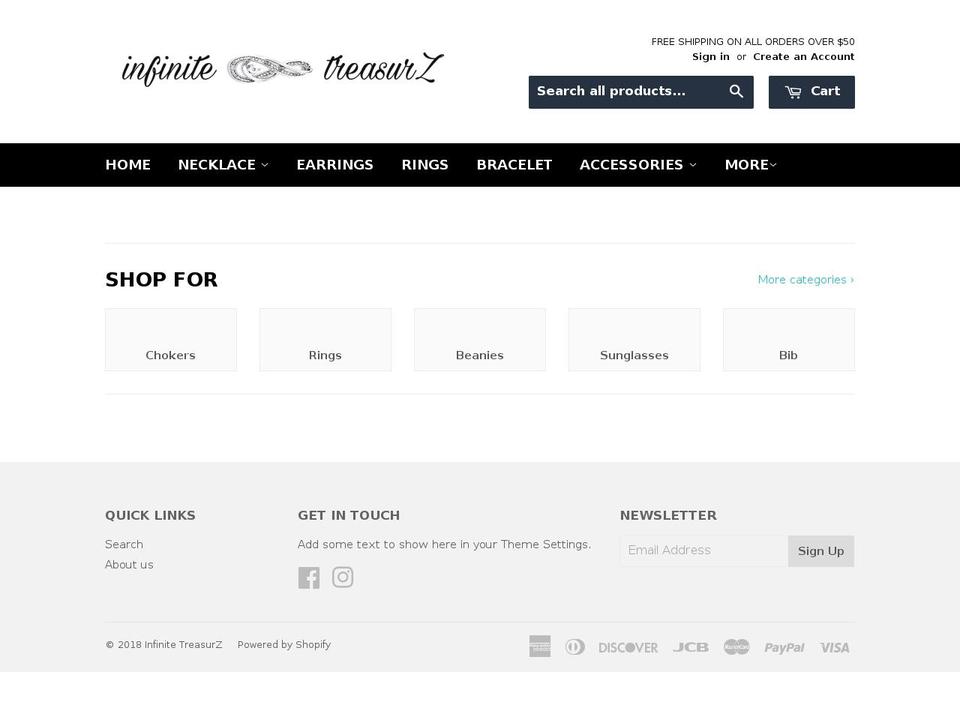Viewport: 960px width, 720px height.
Task: Follow the More categories link
Action: coord(806,280)
